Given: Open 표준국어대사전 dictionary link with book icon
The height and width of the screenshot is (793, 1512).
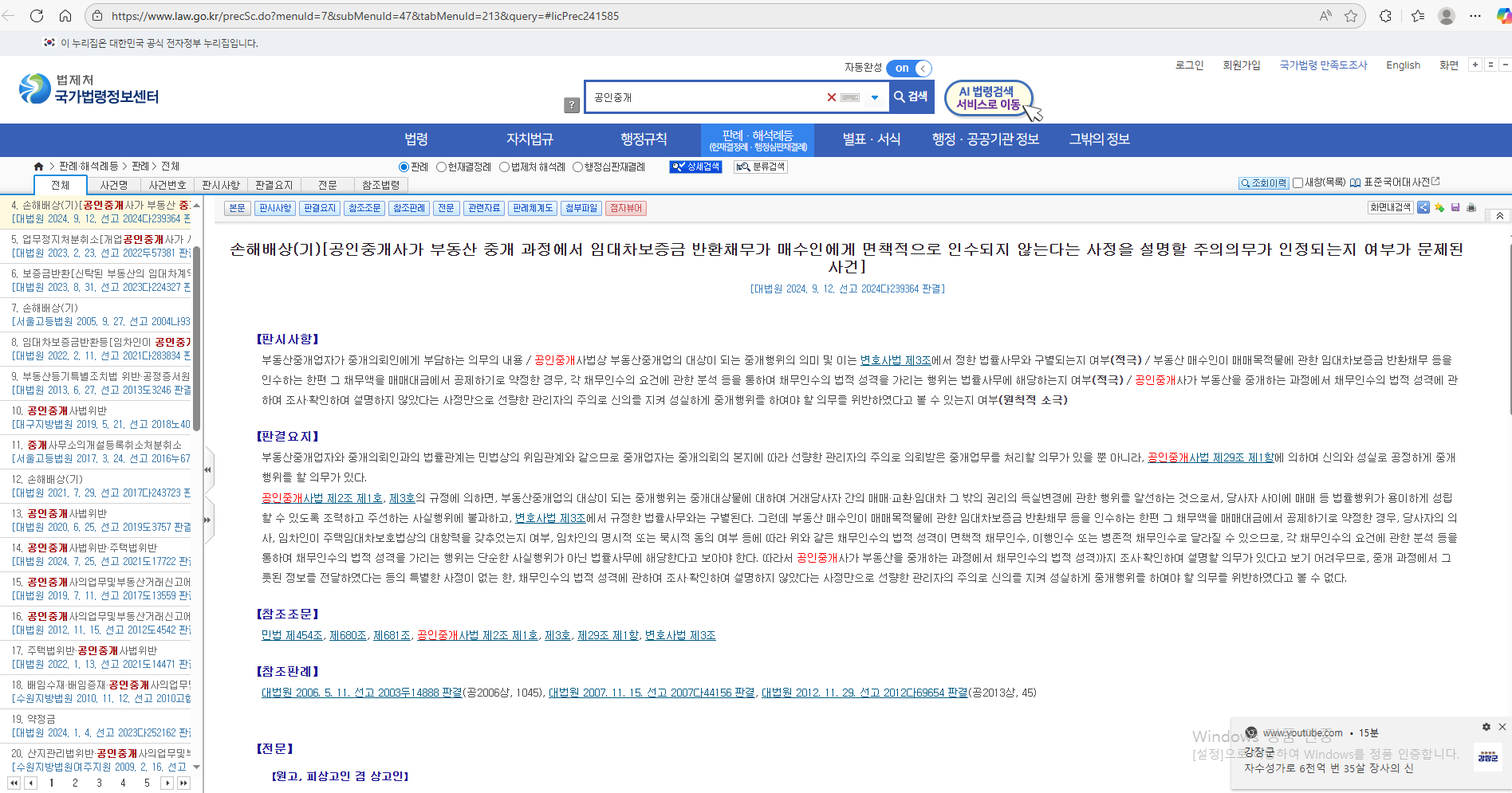Looking at the screenshot, I should coord(1356,182).
